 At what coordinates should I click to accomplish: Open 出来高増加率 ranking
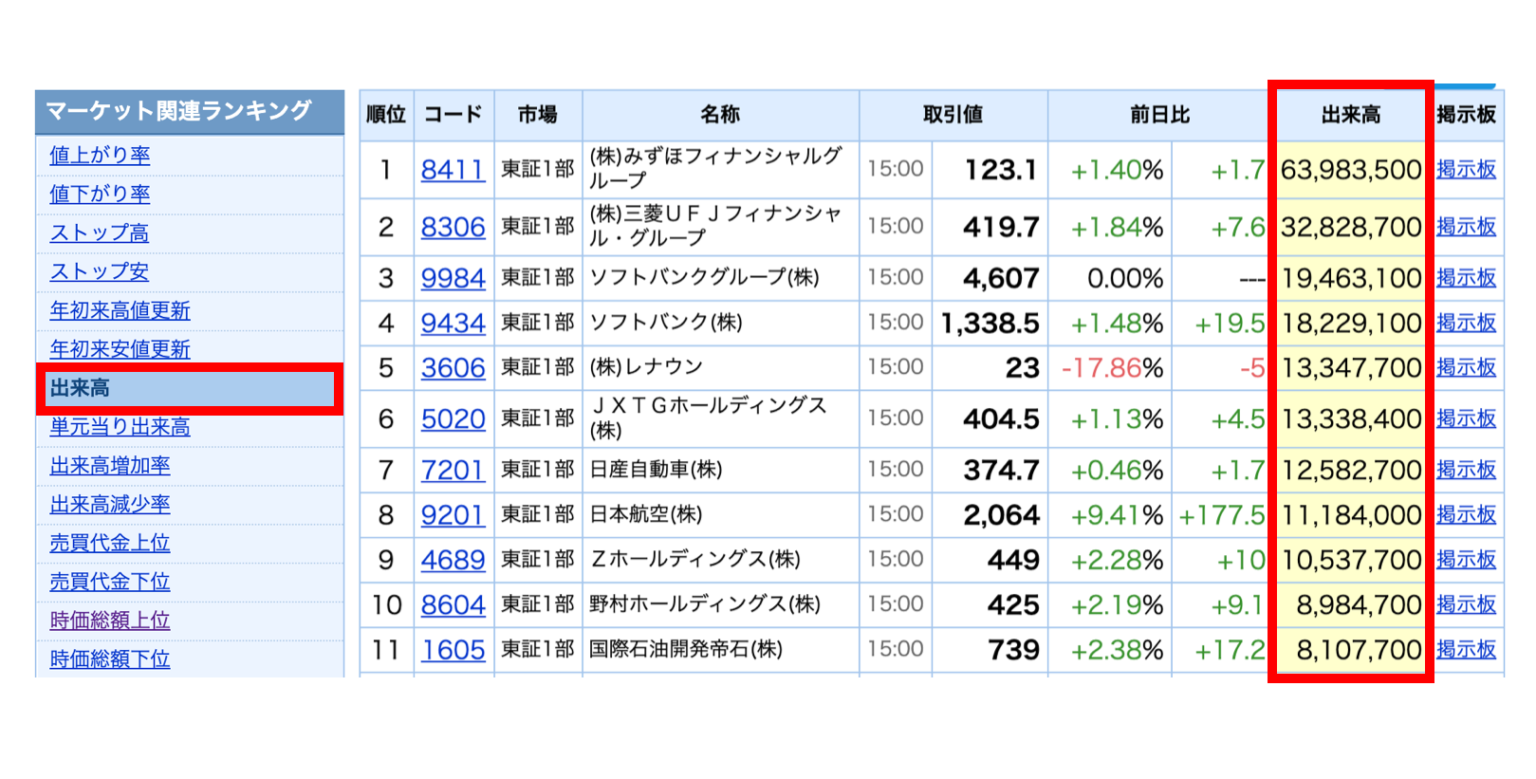click(109, 466)
